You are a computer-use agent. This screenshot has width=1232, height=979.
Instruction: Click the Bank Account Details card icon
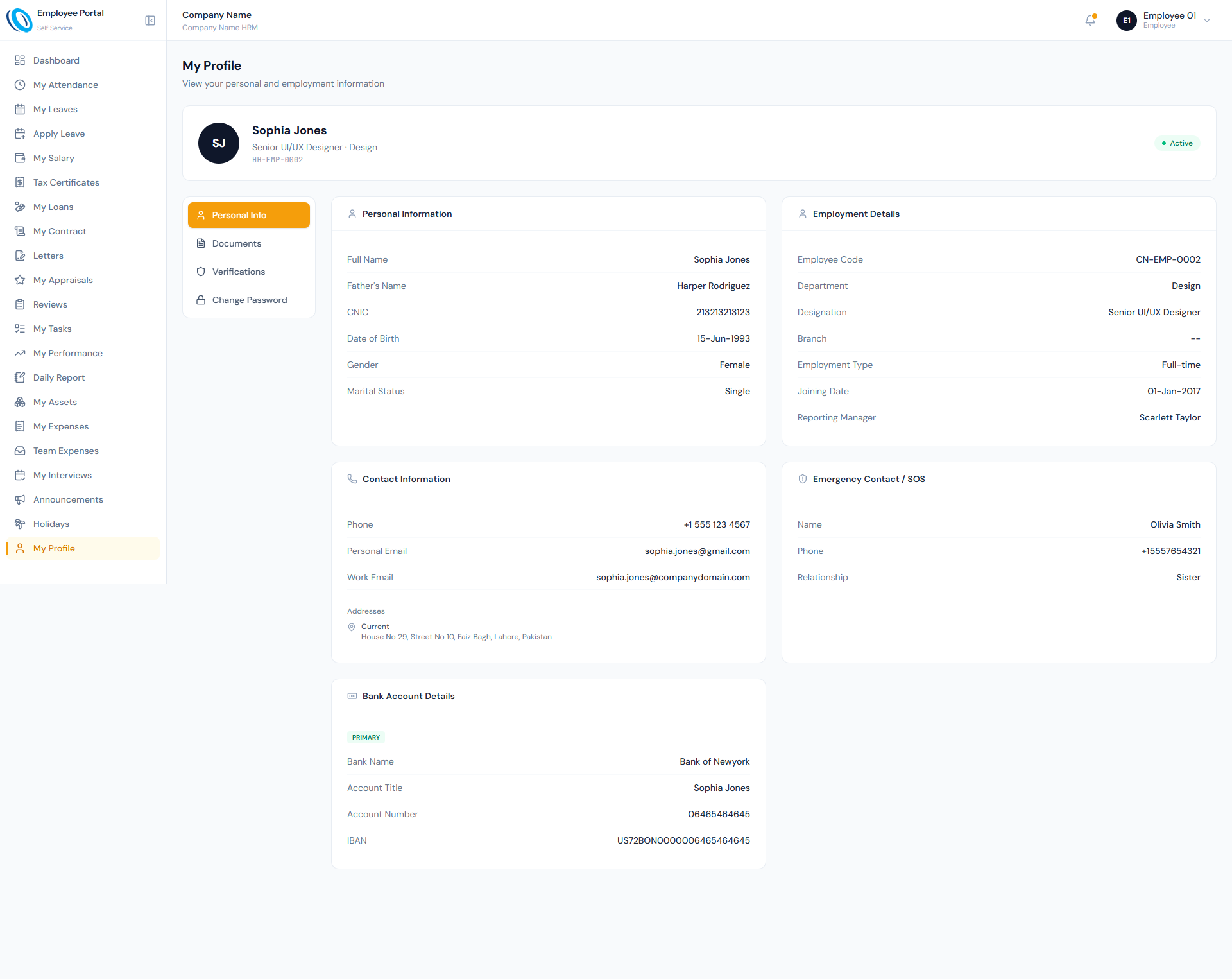pyautogui.click(x=352, y=696)
